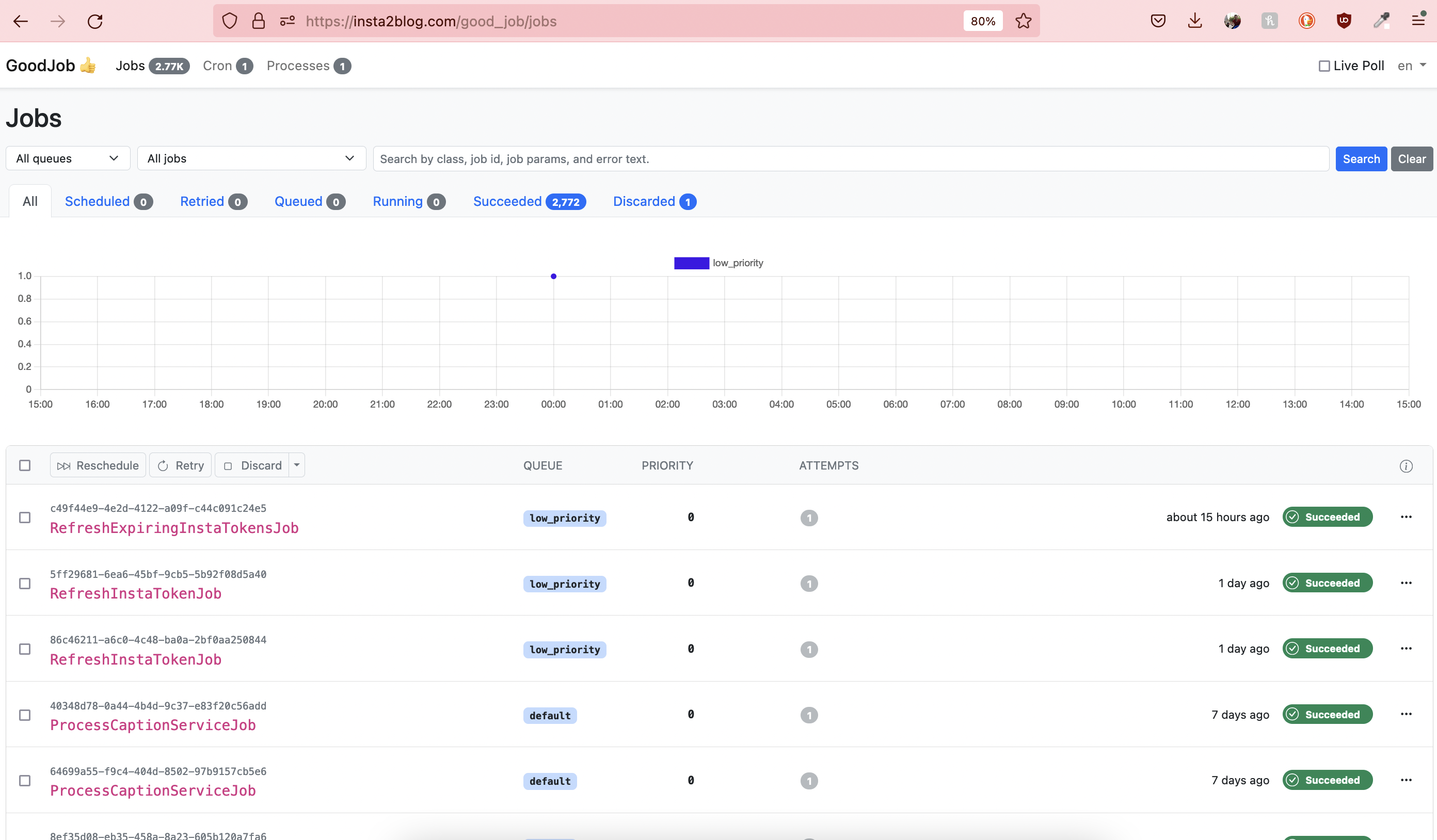Toggle the low_priority legend color swatch
1437x840 pixels.
point(691,263)
